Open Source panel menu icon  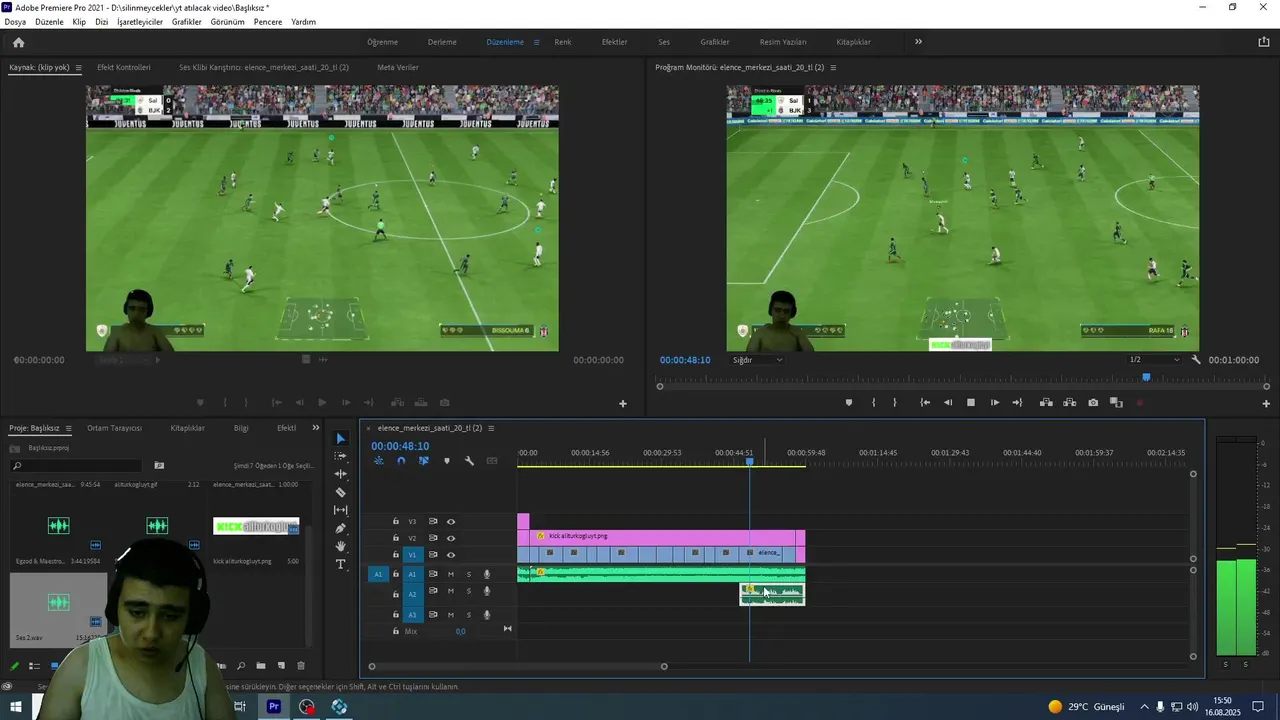(78, 67)
